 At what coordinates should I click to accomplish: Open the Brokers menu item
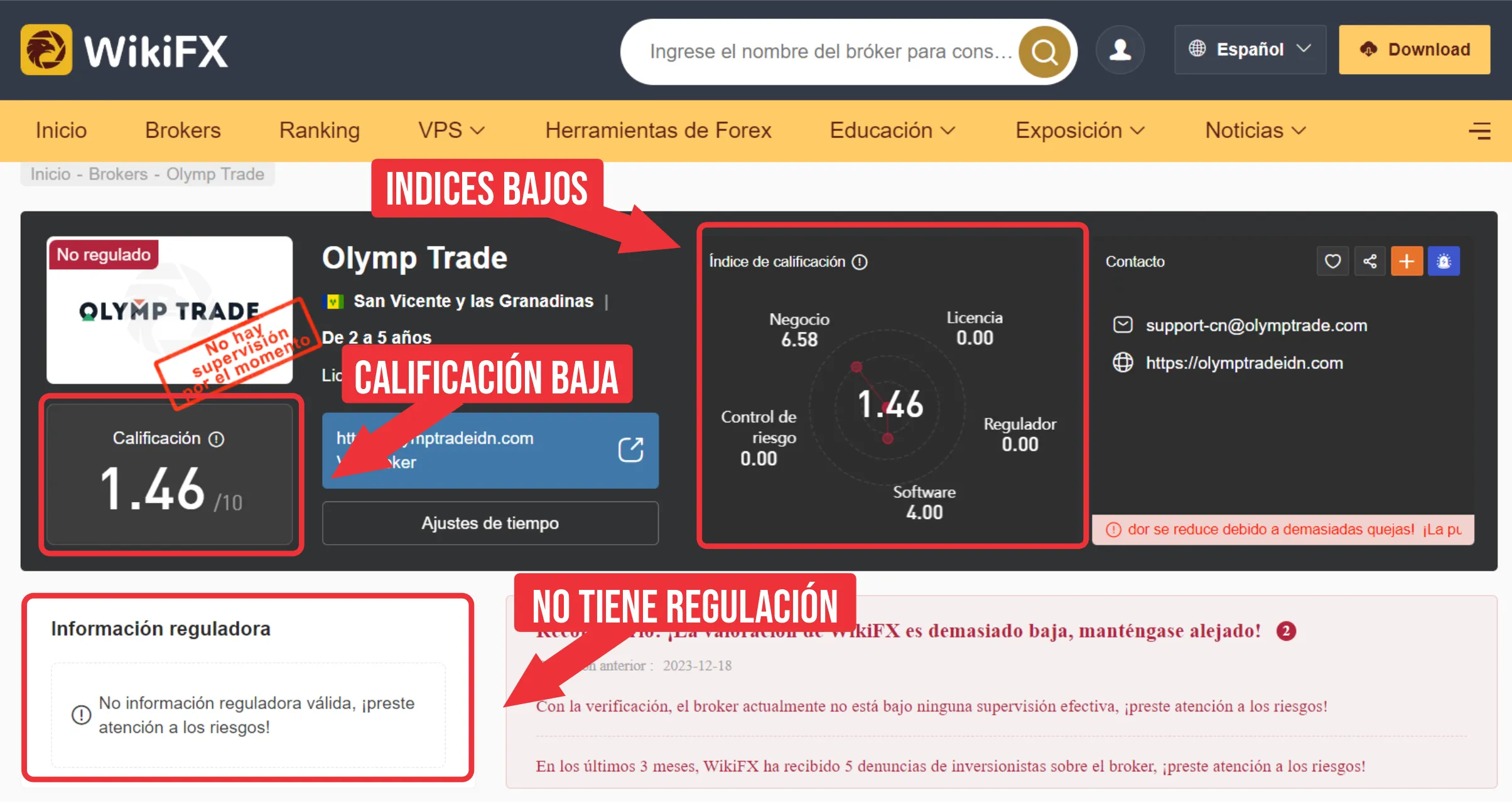pyautogui.click(x=183, y=131)
